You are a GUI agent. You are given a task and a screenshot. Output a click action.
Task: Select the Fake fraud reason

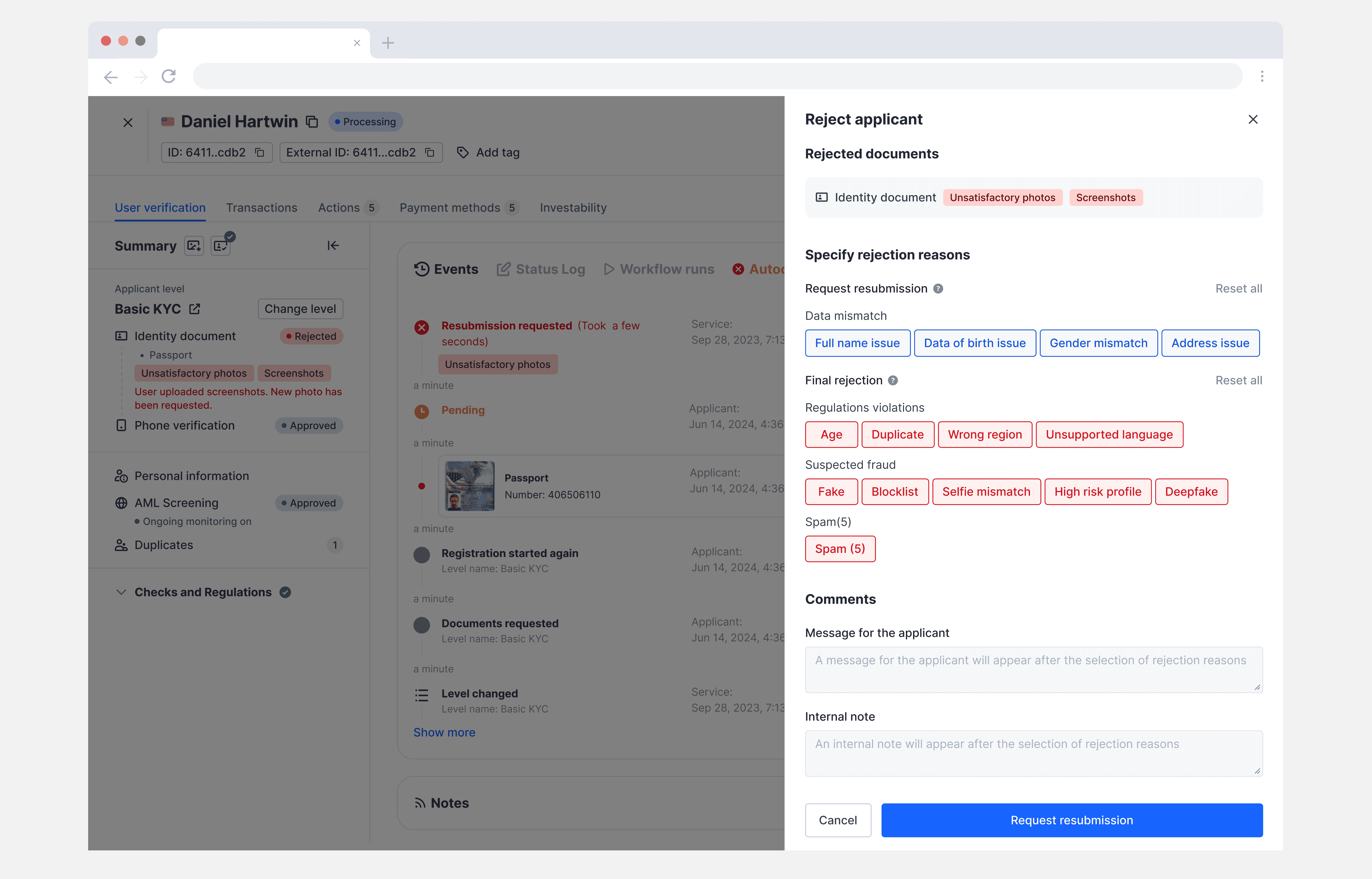click(x=831, y=492)
